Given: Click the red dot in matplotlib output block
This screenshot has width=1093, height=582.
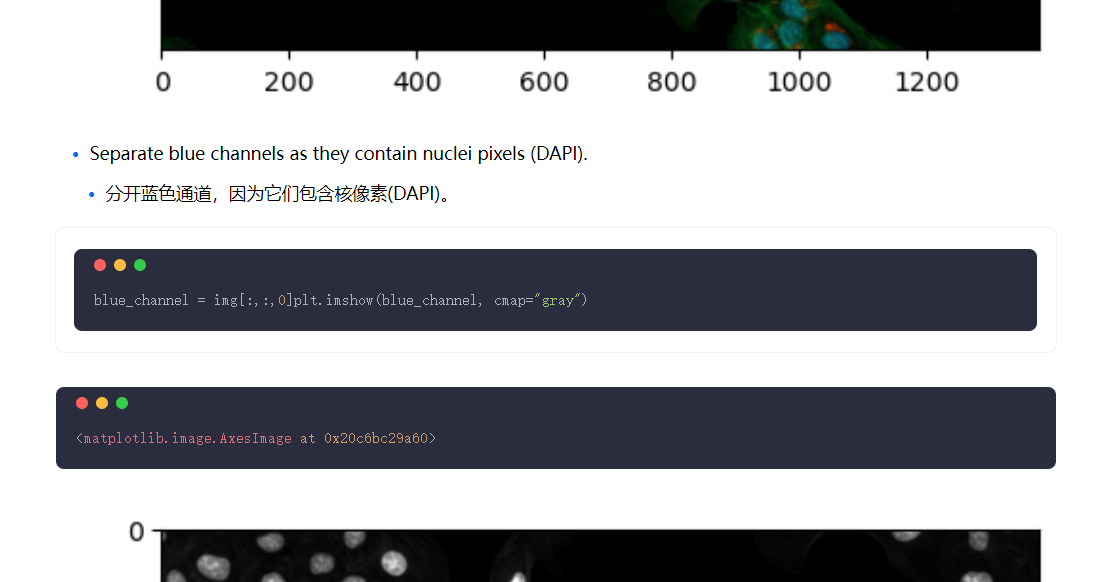Looking at the screenshot, I should [82, 403].
